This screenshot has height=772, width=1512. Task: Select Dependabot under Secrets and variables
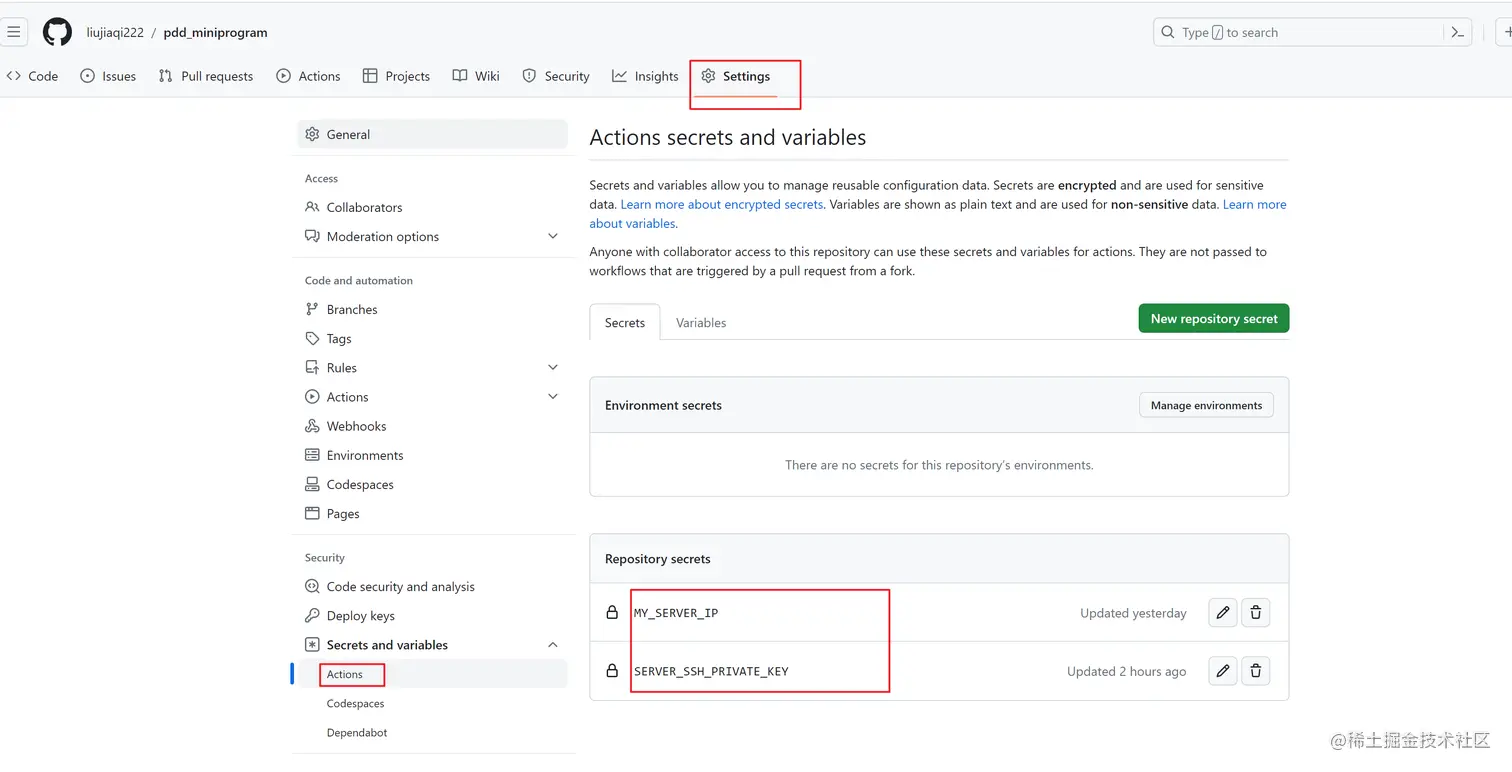point(357,733)
